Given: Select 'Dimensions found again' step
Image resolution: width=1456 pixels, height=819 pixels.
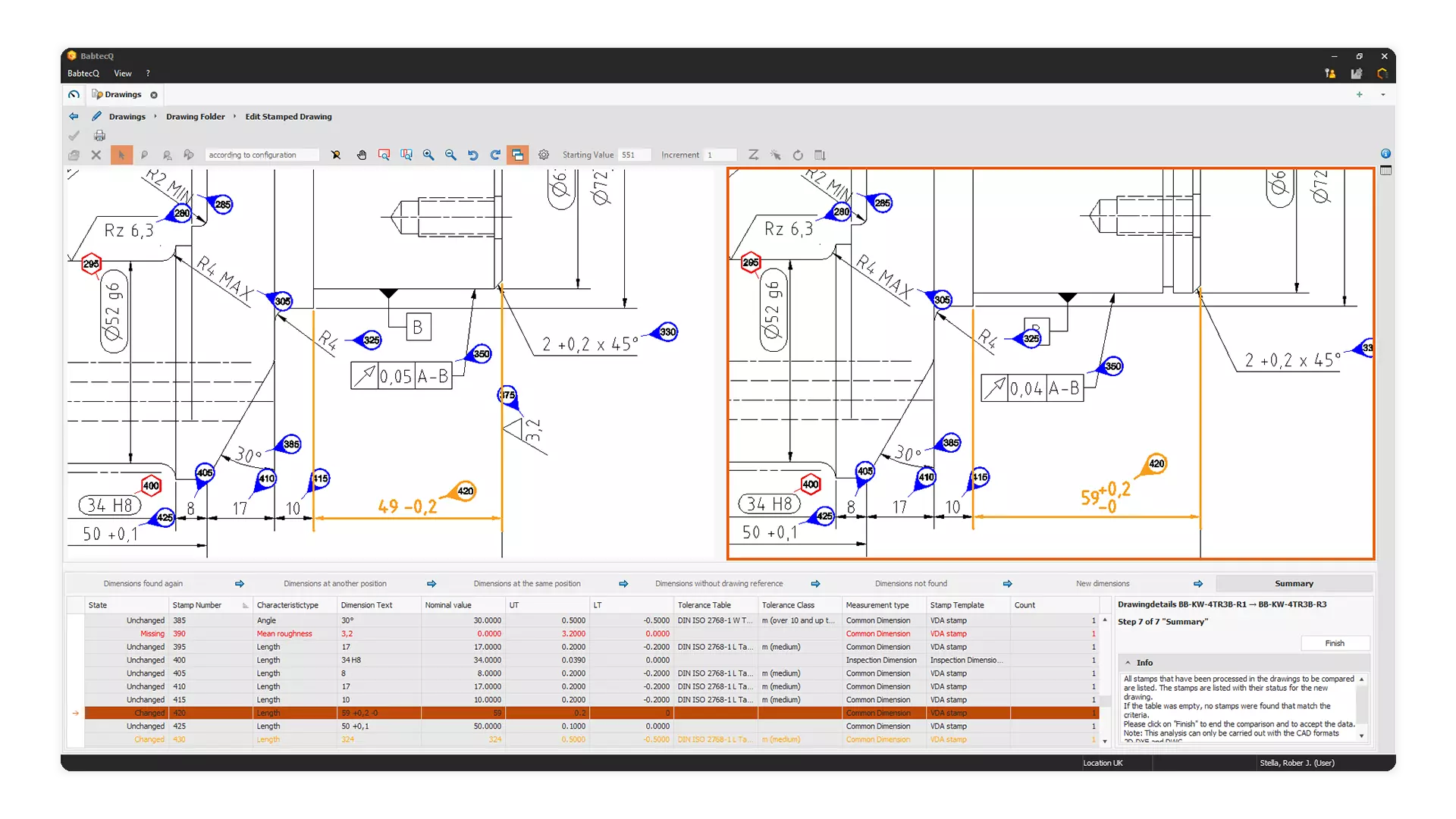Looking at the screenshot, I should pos(143,583).
